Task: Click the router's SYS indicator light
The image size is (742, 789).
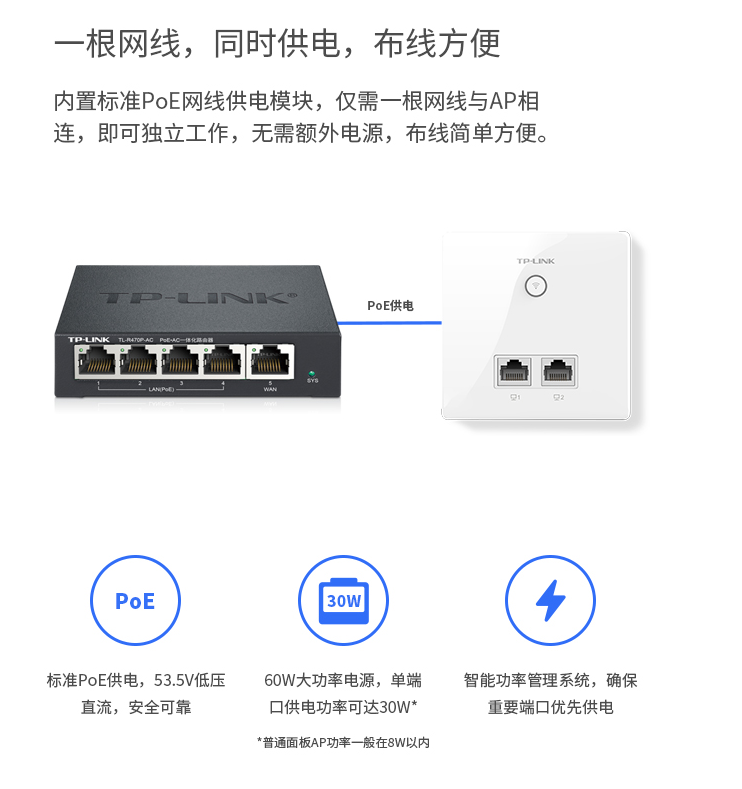Action: point(312,373)
